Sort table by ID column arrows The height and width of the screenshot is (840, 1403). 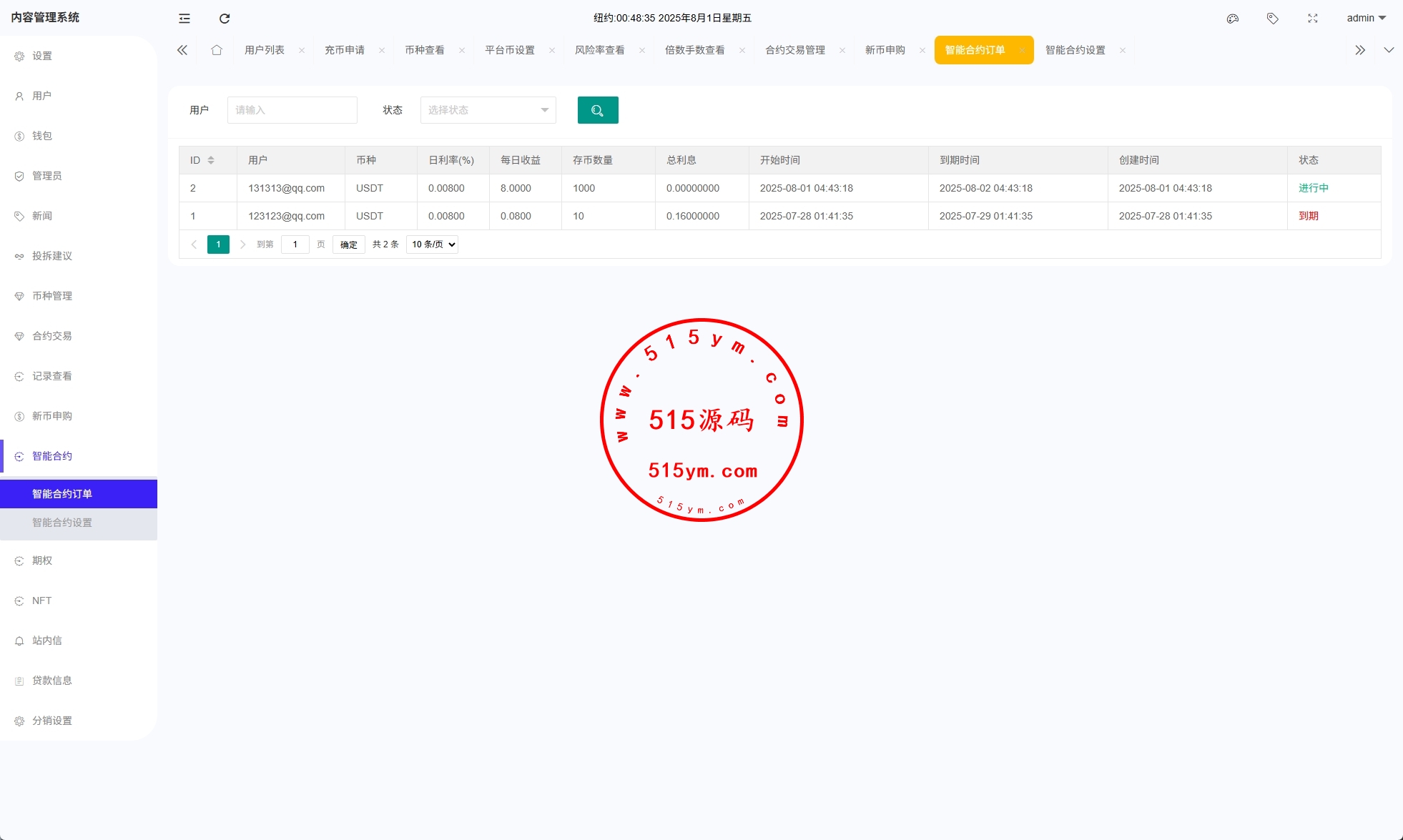coord(211,160)
